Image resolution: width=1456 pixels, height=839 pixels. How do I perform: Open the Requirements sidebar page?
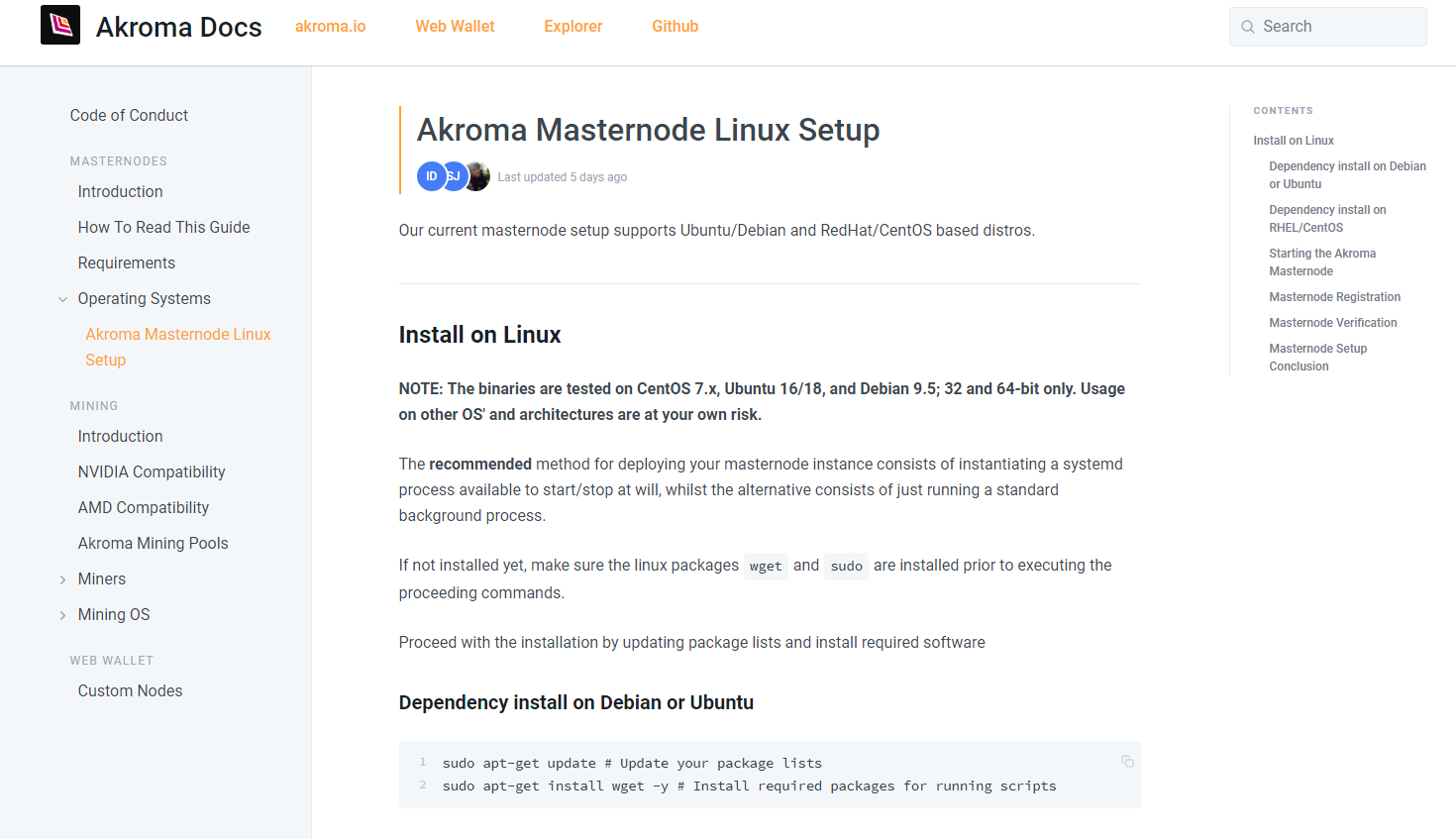click(x=127, y=263)
